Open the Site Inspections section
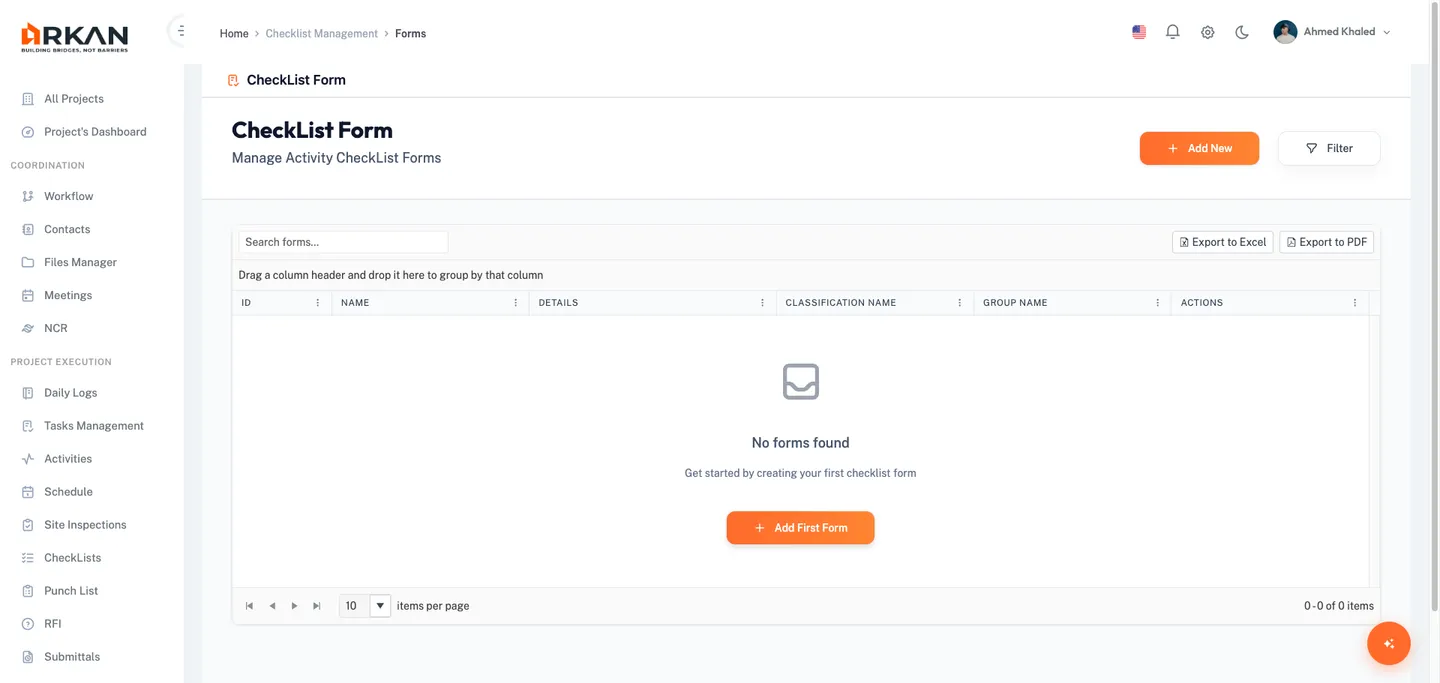 pyautogui.click(x=84, y=524)
